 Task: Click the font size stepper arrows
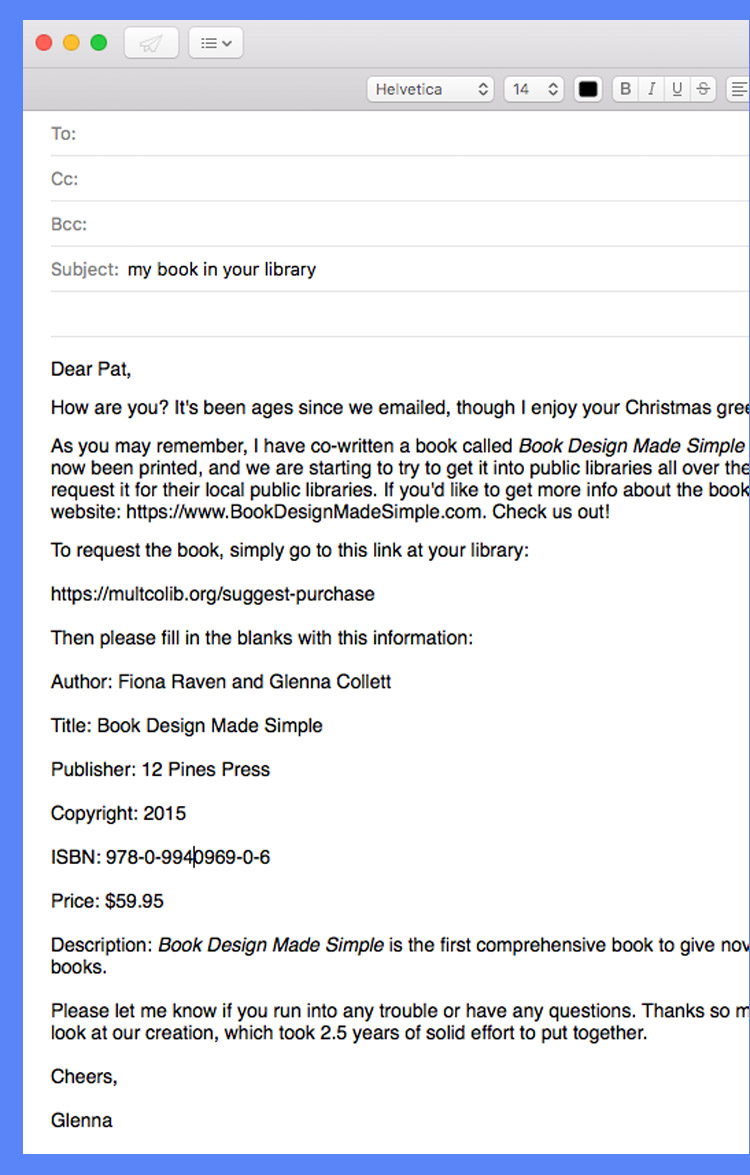pos(551,88)
